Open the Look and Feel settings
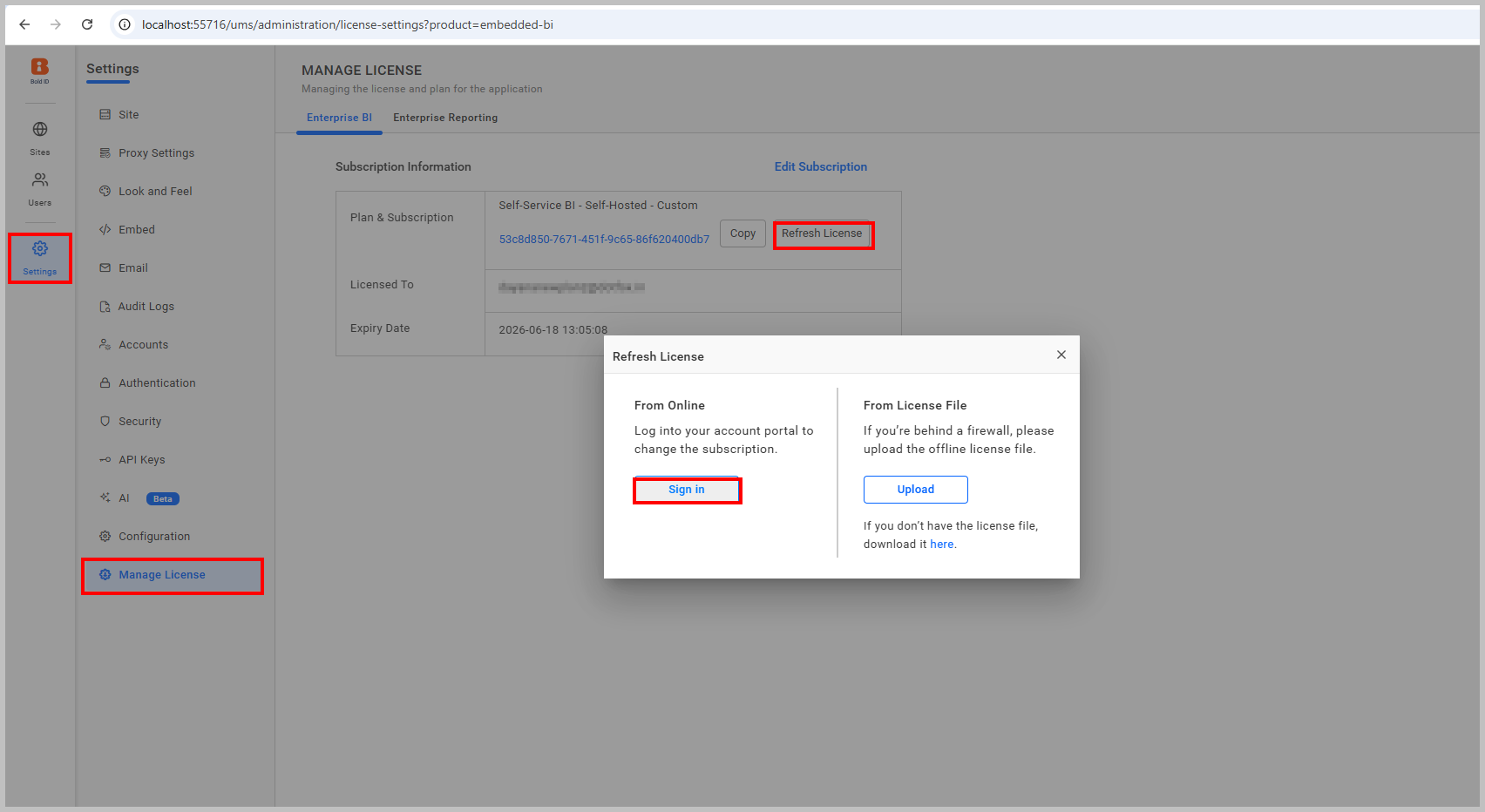Image resolution: width=1485 pixels, height=812 pixels. click(x=155, y=191)
